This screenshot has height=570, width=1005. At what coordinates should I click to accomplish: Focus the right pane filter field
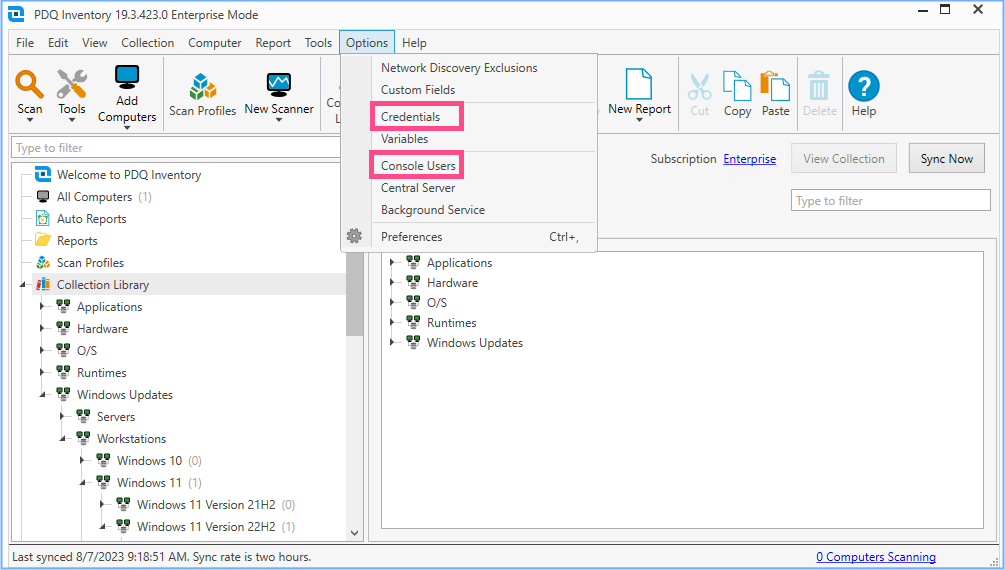pos(890,200)
